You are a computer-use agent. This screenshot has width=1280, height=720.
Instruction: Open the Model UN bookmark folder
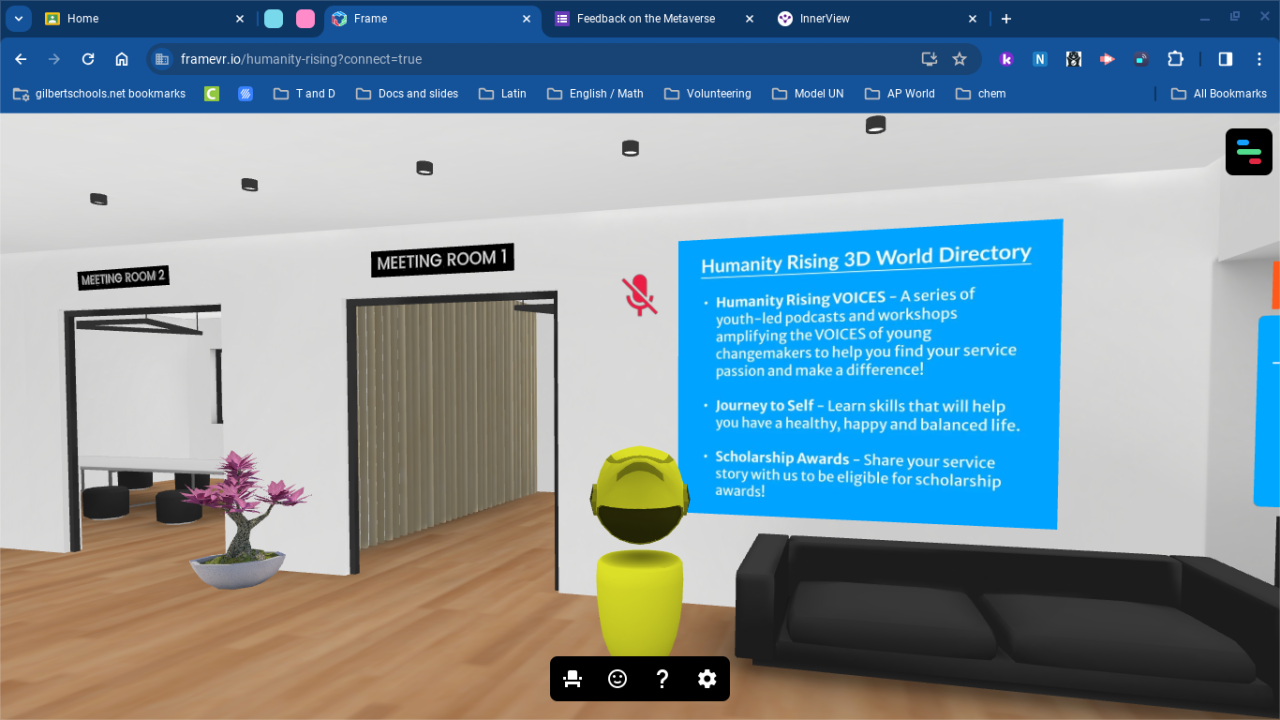(x=808, y=94)
